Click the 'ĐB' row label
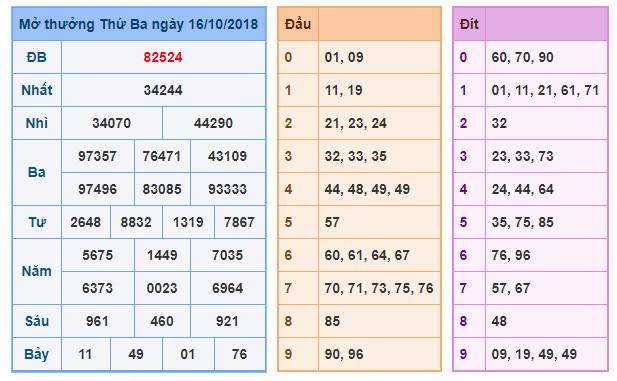This screenshot has width=617, height=381. pos(37,57)
